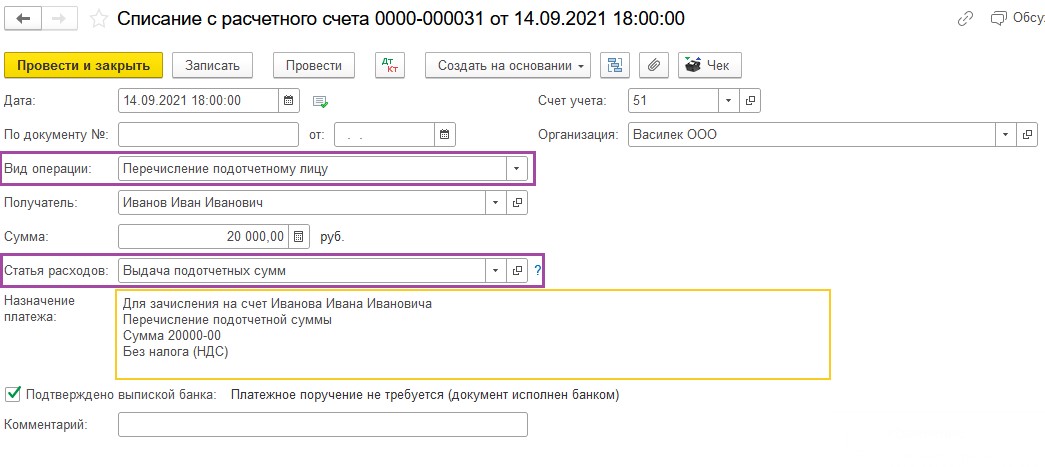This screenshot has height=467, width=1045.
Task: Open calculator icon in Сумма field
Action: pyautogui.click(x=299, y=236)
